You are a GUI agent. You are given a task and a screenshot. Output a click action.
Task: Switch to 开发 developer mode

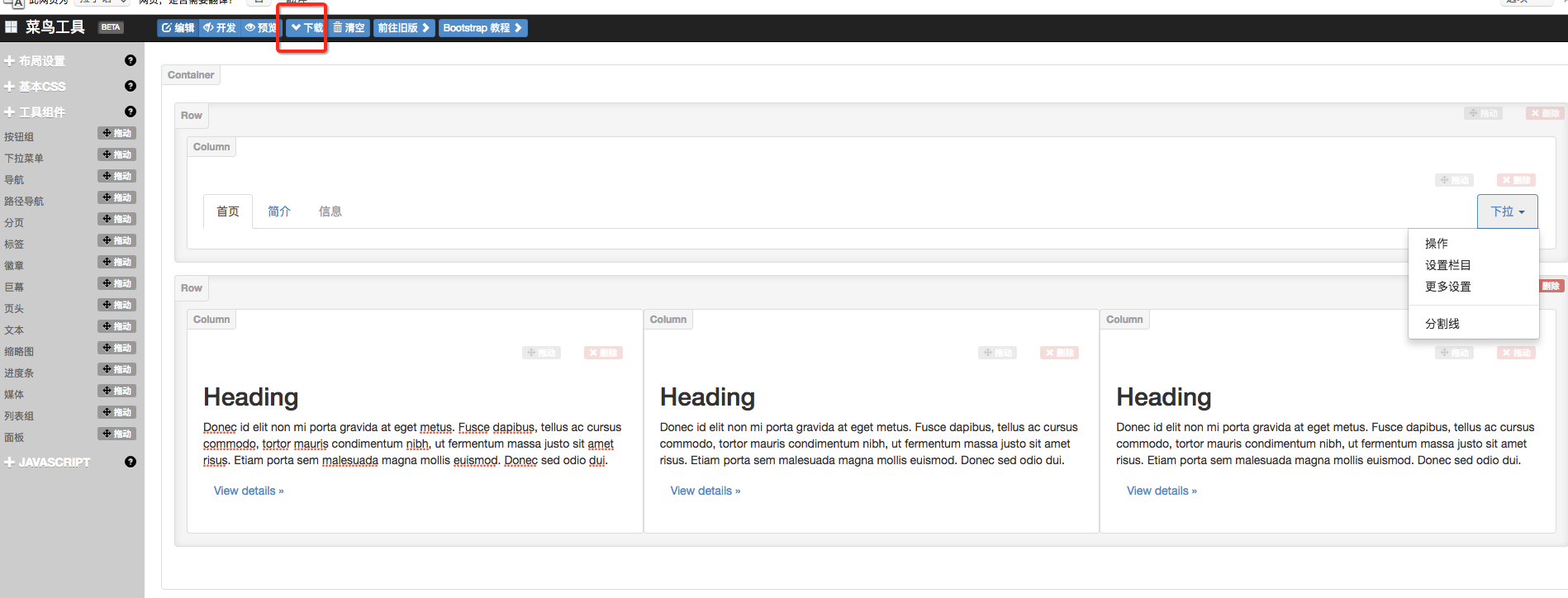[220, 28]
